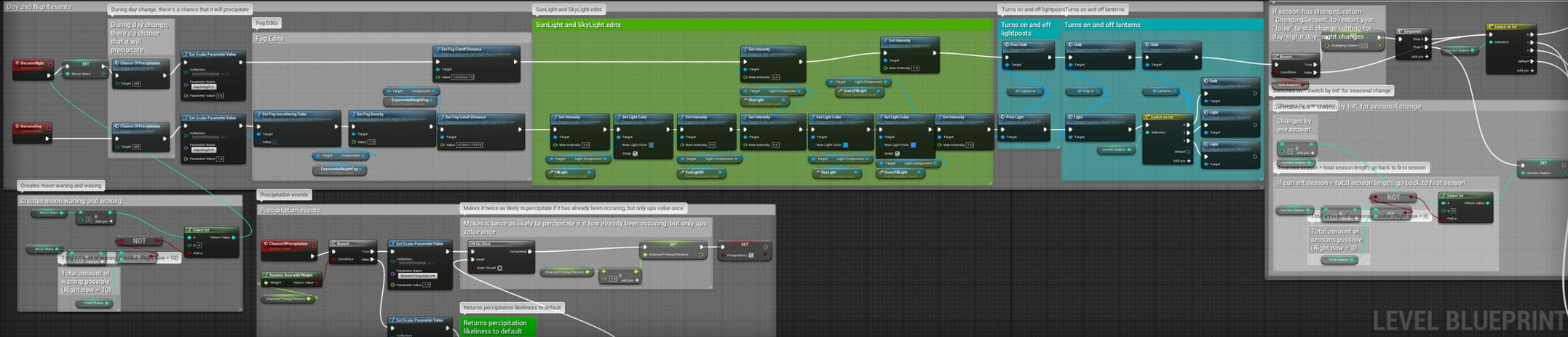Select the 'Day and Night events' comment header

(39, 7)
